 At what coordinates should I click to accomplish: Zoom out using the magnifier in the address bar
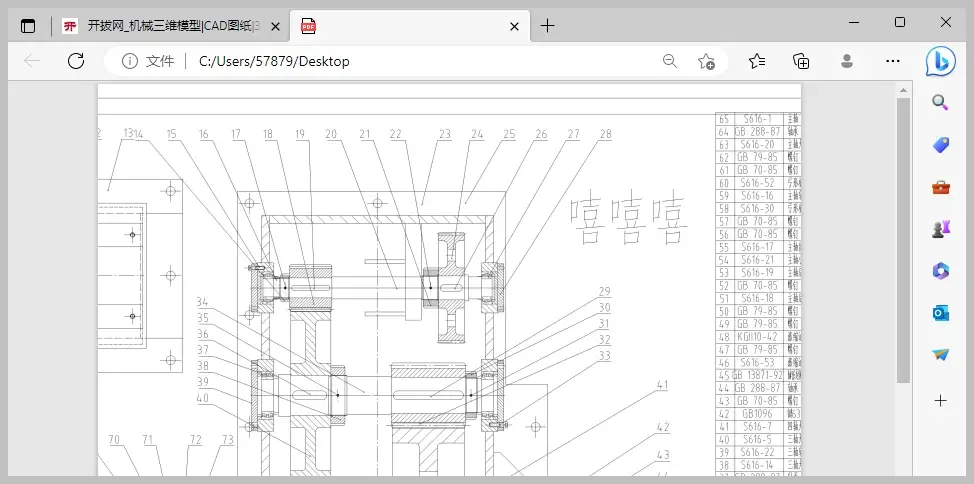point(670,61)
